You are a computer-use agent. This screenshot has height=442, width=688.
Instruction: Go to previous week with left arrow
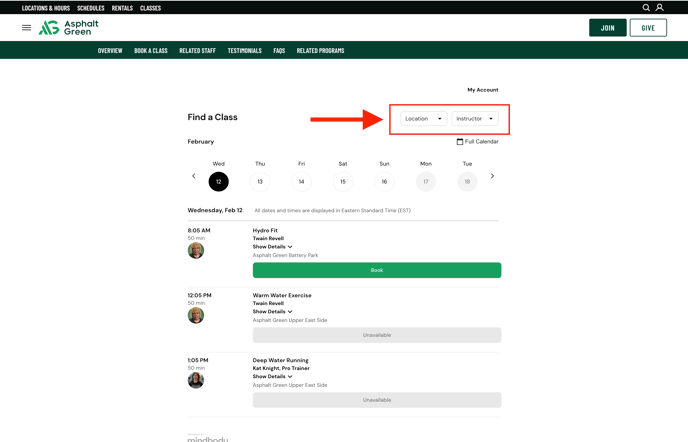pyautogui.click(x=194, y=176)
